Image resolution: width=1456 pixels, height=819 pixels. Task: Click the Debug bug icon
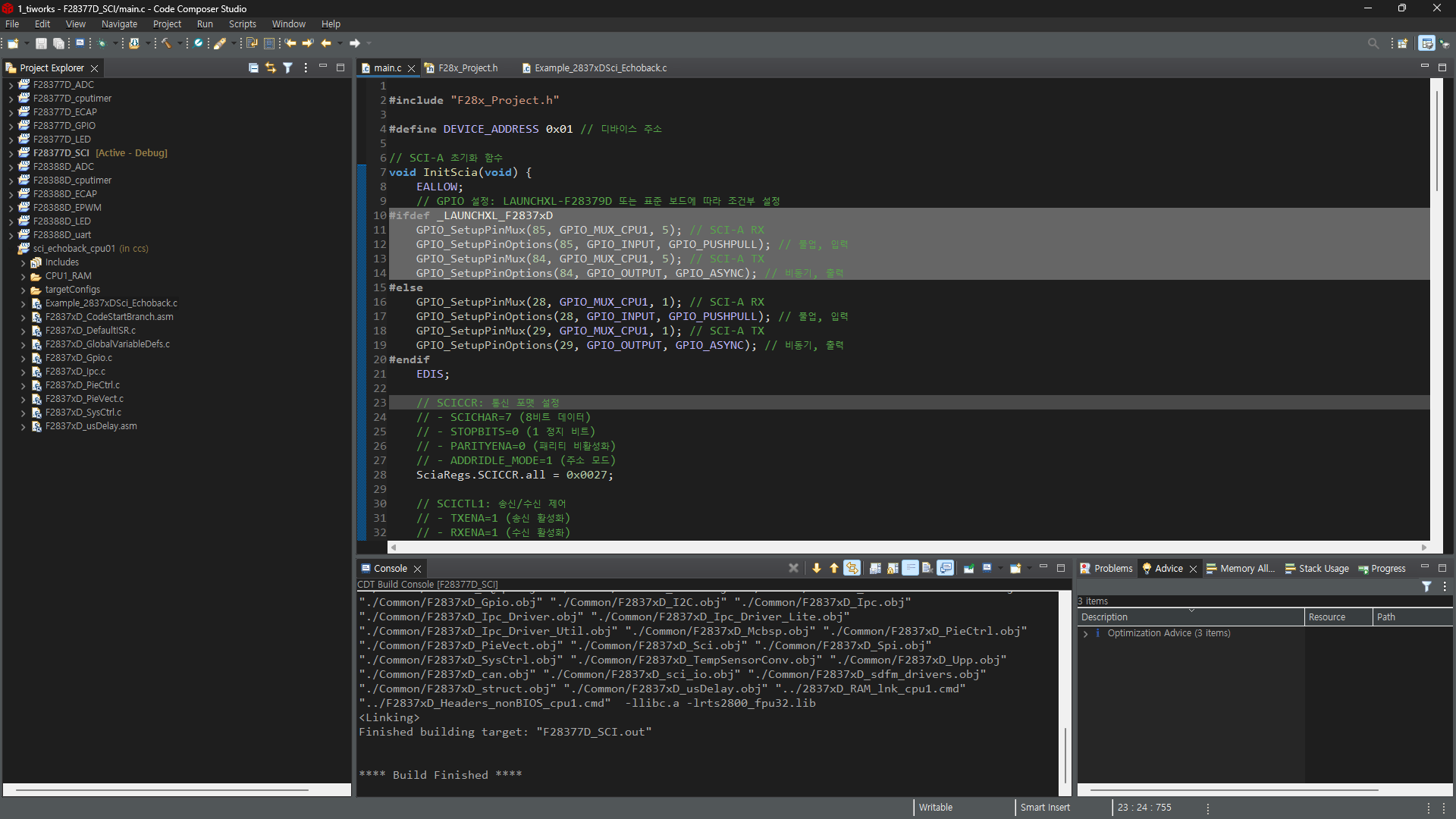102,43
